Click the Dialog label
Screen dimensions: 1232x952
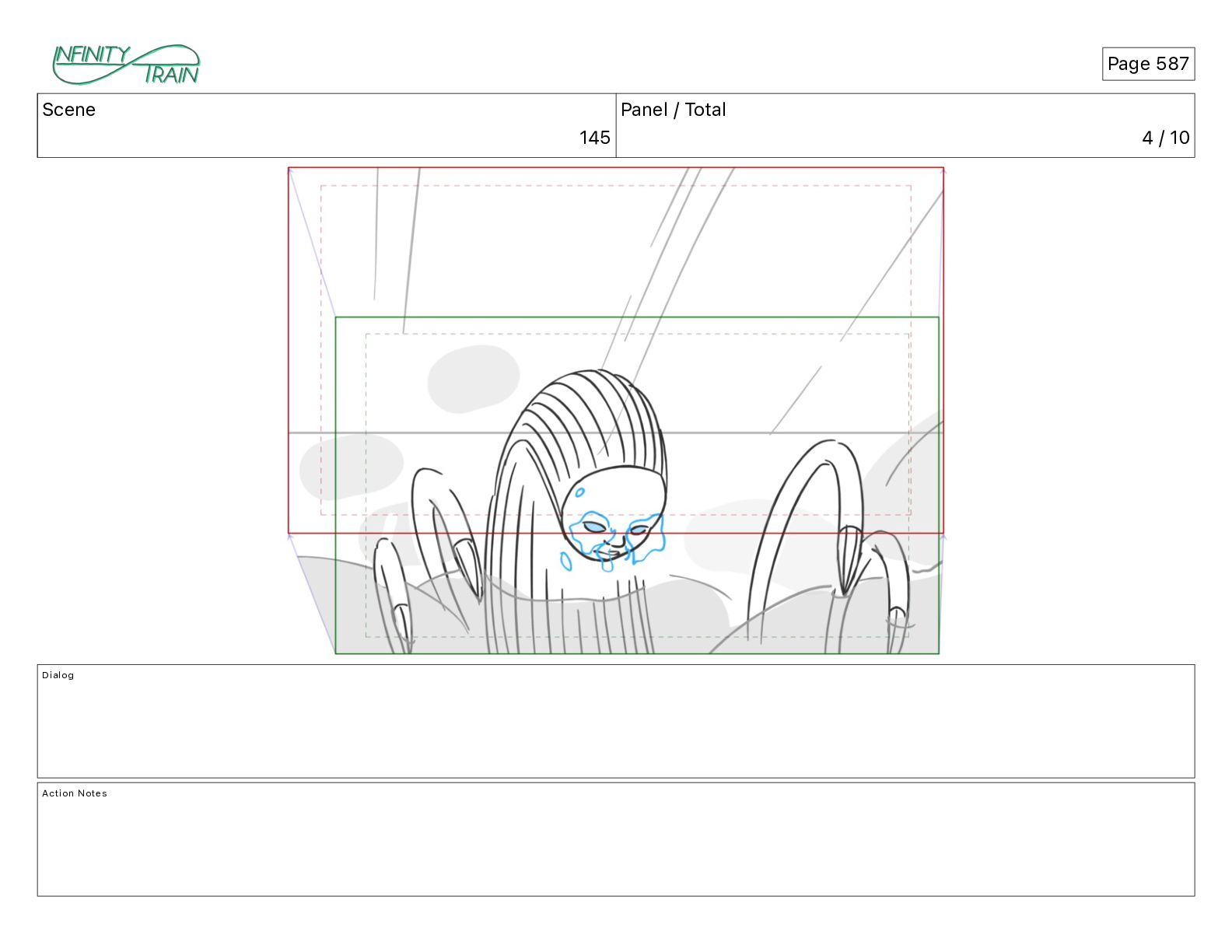coord(58,675)
